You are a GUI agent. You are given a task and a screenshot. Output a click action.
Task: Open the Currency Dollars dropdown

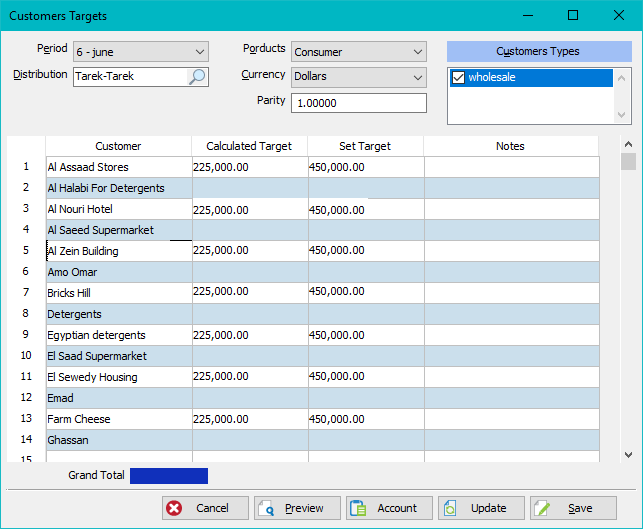coord(359,77)
